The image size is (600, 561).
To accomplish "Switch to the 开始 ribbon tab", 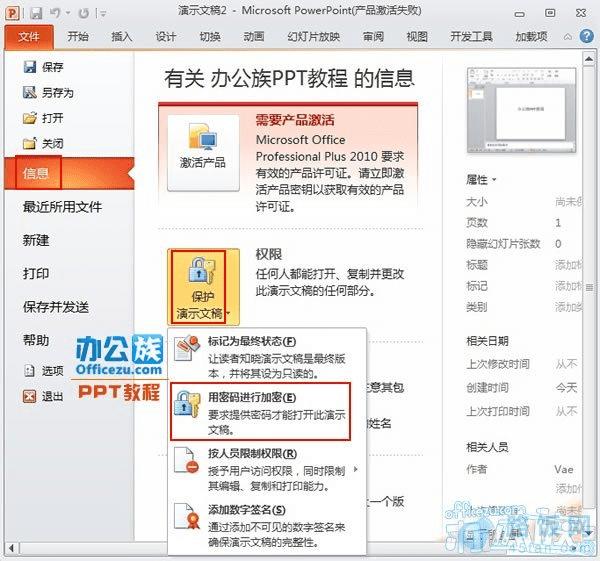I will tap(78, 37).
